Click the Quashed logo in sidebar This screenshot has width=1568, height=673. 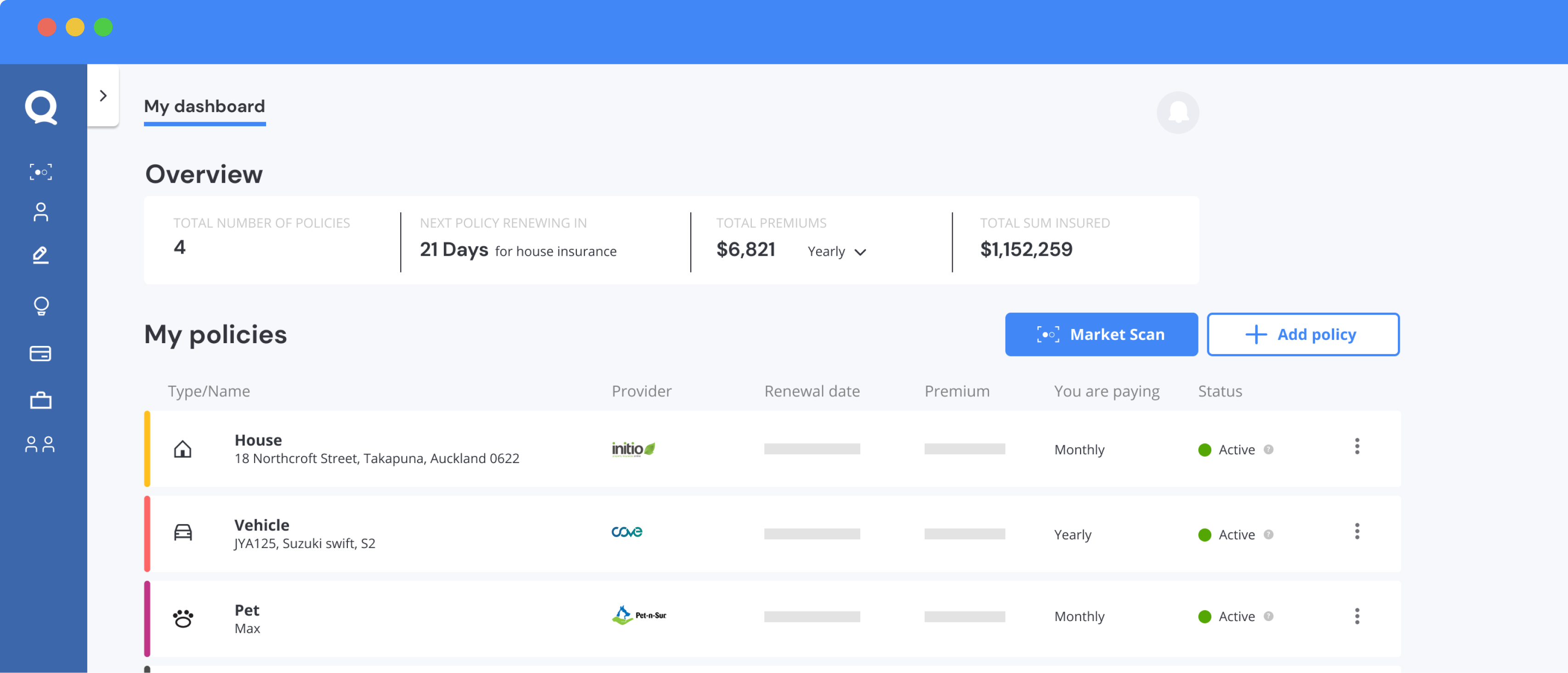[x=41, y=107]
